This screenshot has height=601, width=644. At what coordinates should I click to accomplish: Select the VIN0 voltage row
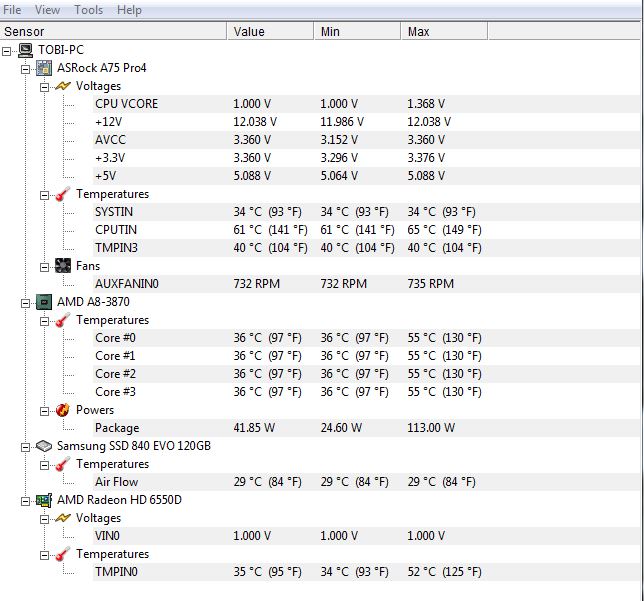click(x=366, y=536)
